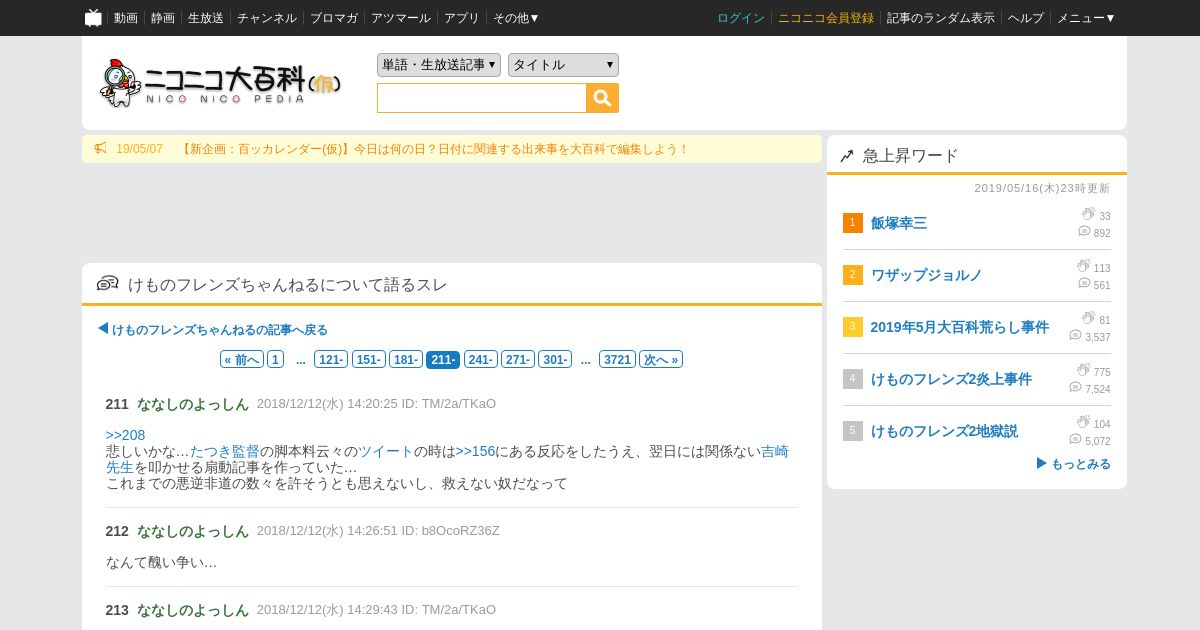Click the megaphone announcement icon
The image size is (1200, 630).
[x=100, y=149]
